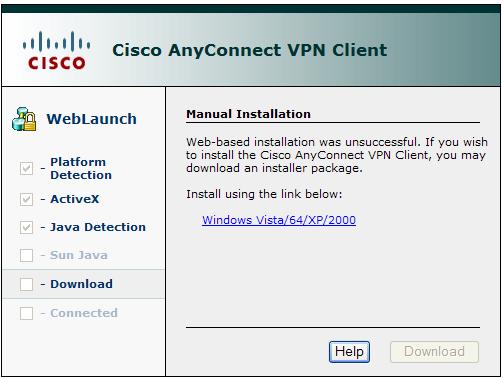Click the WebLaunch heading text

91,119
